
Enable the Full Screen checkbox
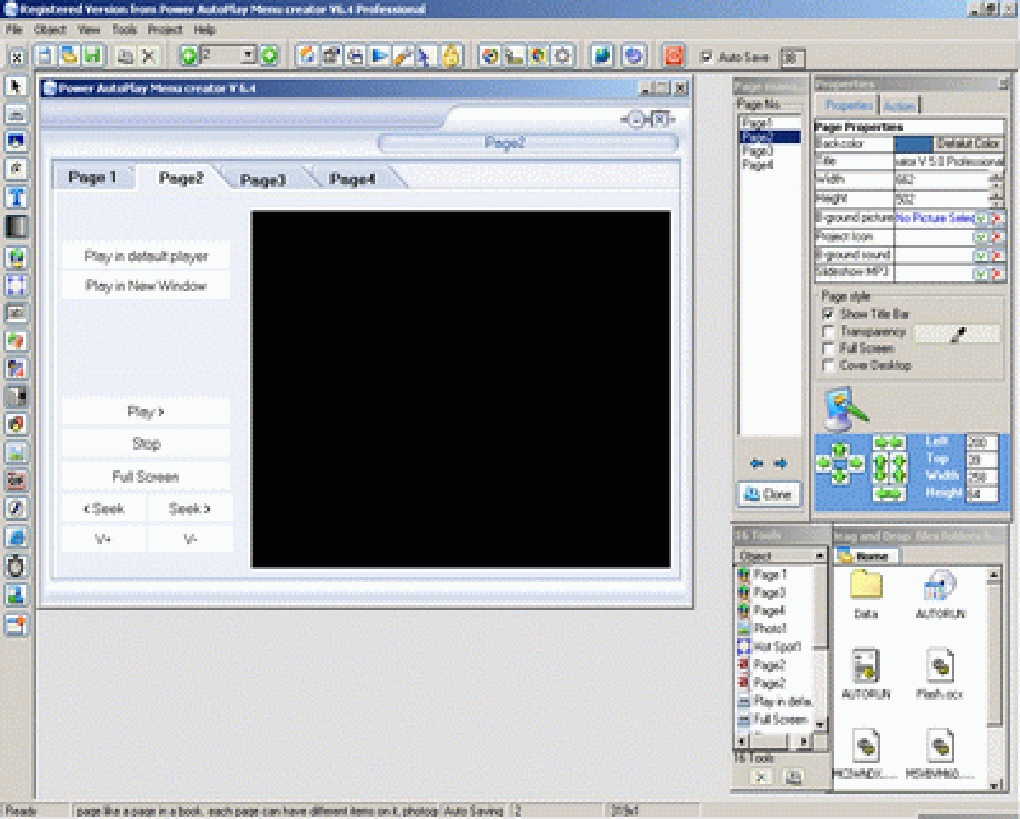829,349
